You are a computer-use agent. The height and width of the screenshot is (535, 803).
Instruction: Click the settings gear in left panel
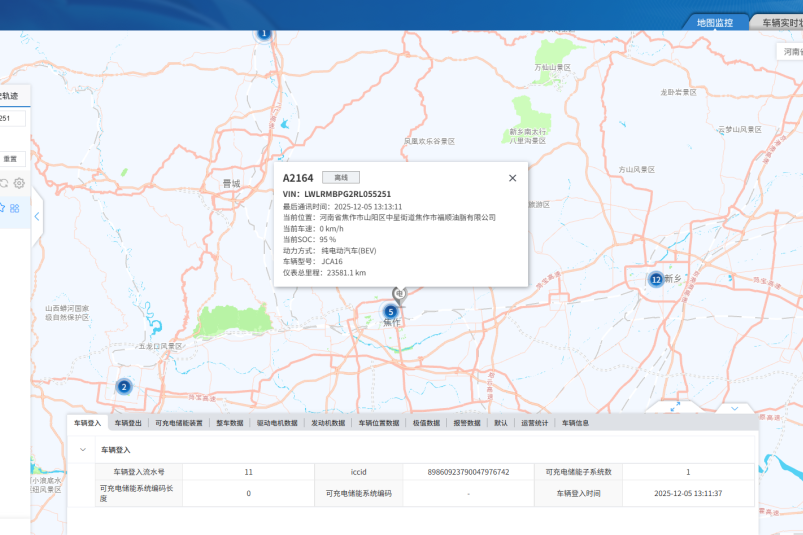click(x=19, y=183)
